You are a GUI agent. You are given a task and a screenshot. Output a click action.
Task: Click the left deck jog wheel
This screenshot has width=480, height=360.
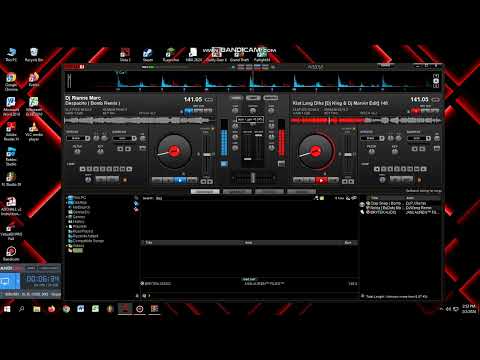[x=174, y=152]
